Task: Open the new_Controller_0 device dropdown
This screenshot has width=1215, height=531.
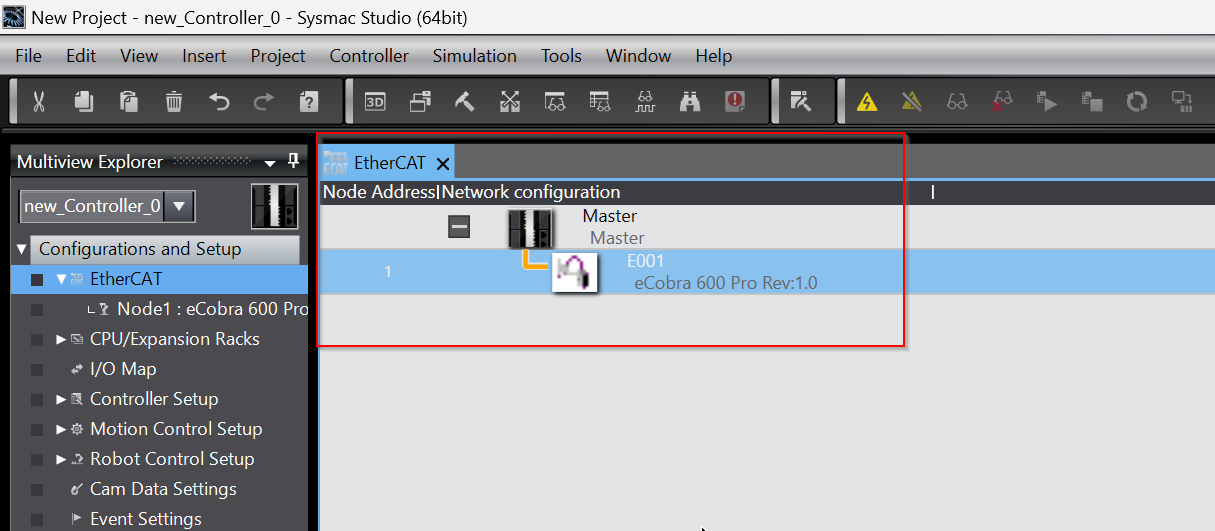Action: coord(179,206)
